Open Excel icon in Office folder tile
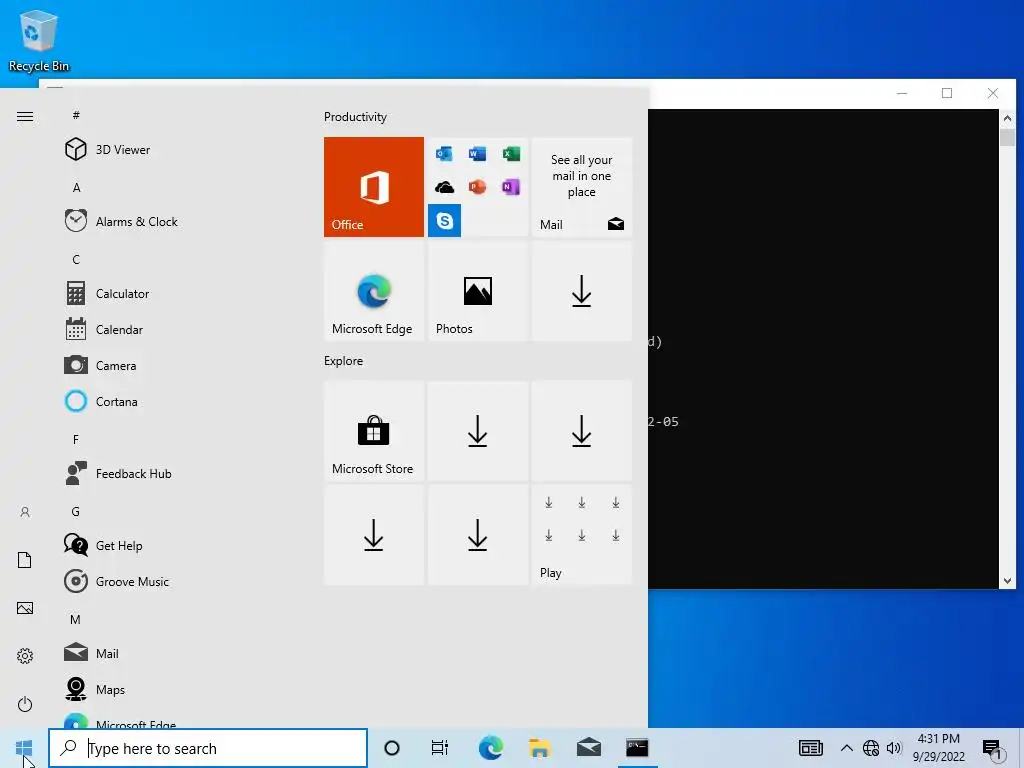Screen dimensions: 1024x768 511,153
